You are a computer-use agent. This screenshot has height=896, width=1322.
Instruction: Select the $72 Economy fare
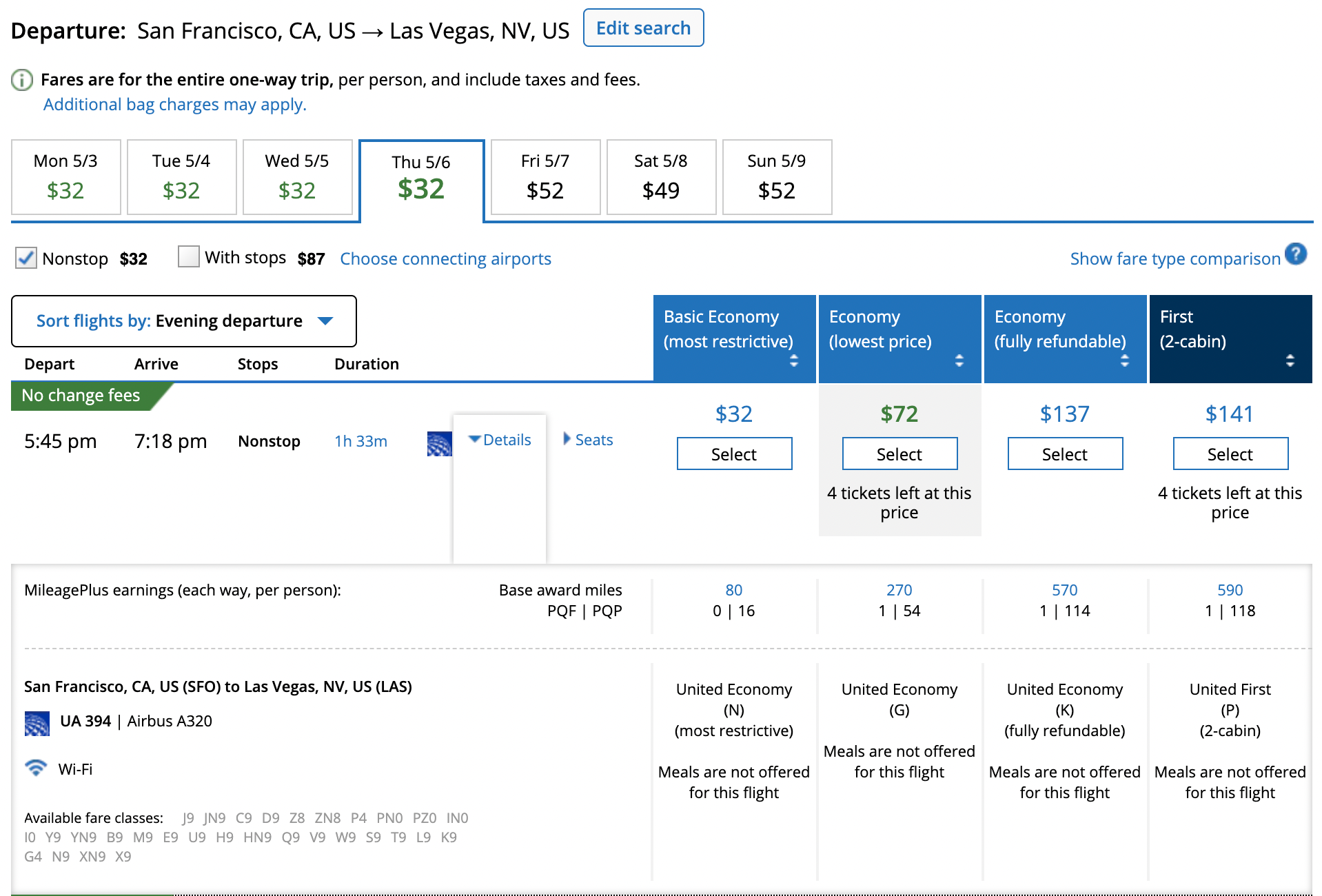click(900, 454)
